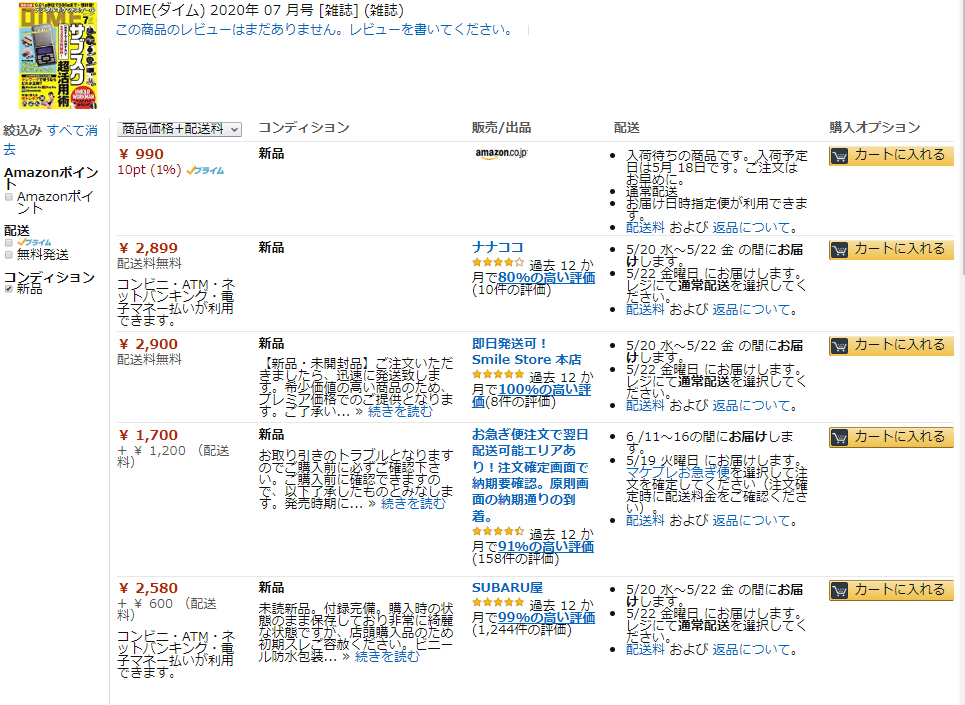The width and height of the screenshot is (965, 705).
Task: Tick the Prime shipping checkbox filter
Action: 9,243
